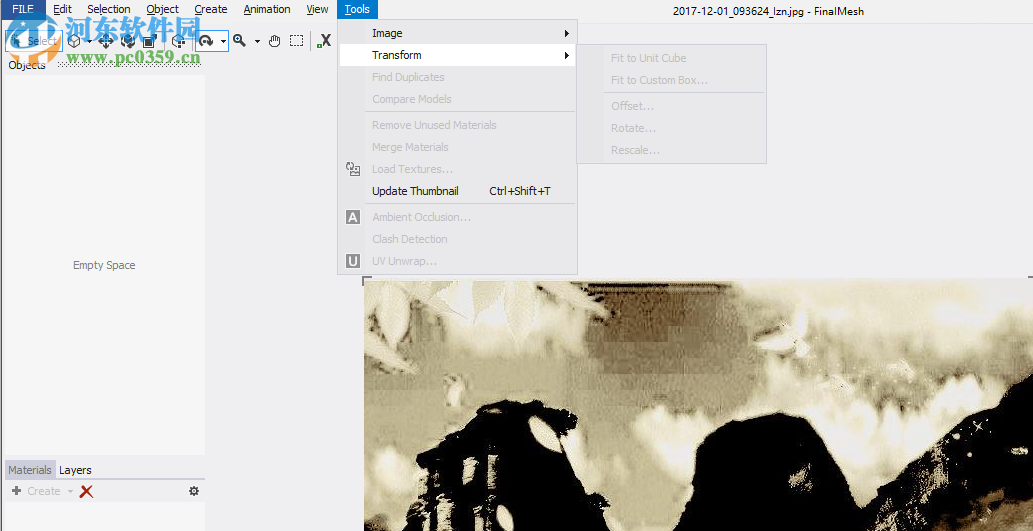Activate the Select tool in toolbar

click(33, 41)
